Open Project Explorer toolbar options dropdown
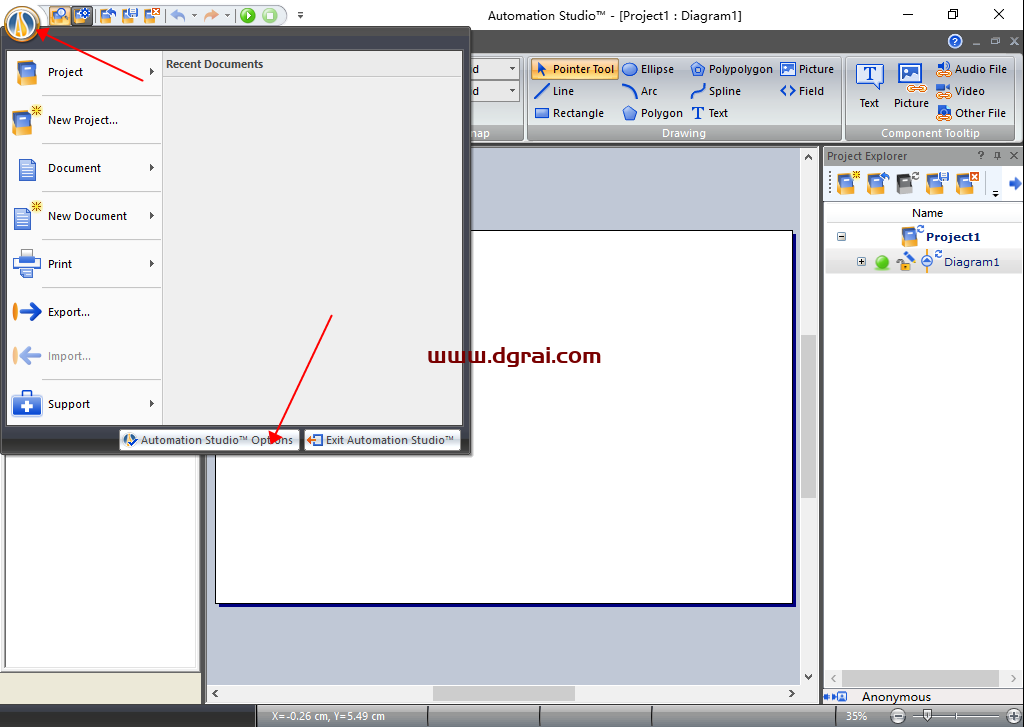Image resolution: width=1024 pixels, height=727 pixels. click(x=995, y=193)
